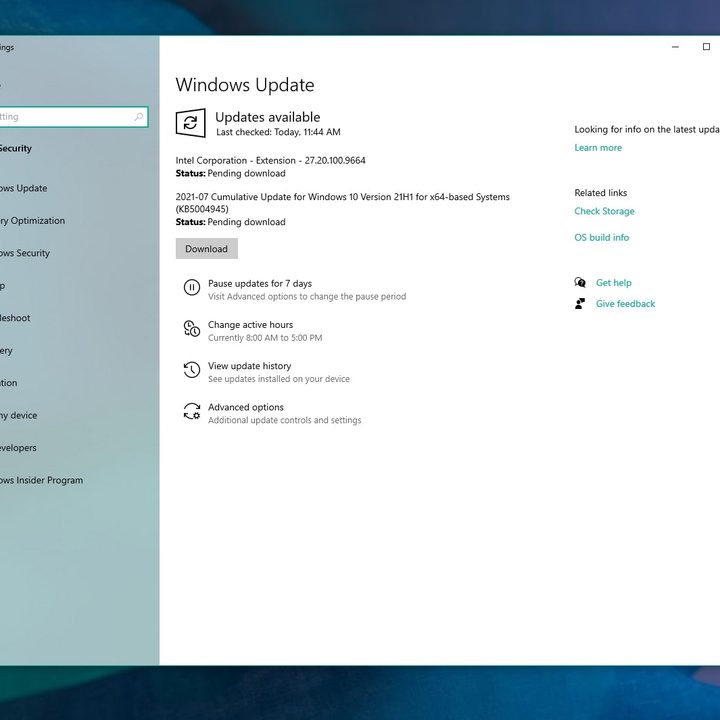Select Delivery Optimization in the sidebar
The height and width of the screenshot is (720, 720).
click(32, 221)
